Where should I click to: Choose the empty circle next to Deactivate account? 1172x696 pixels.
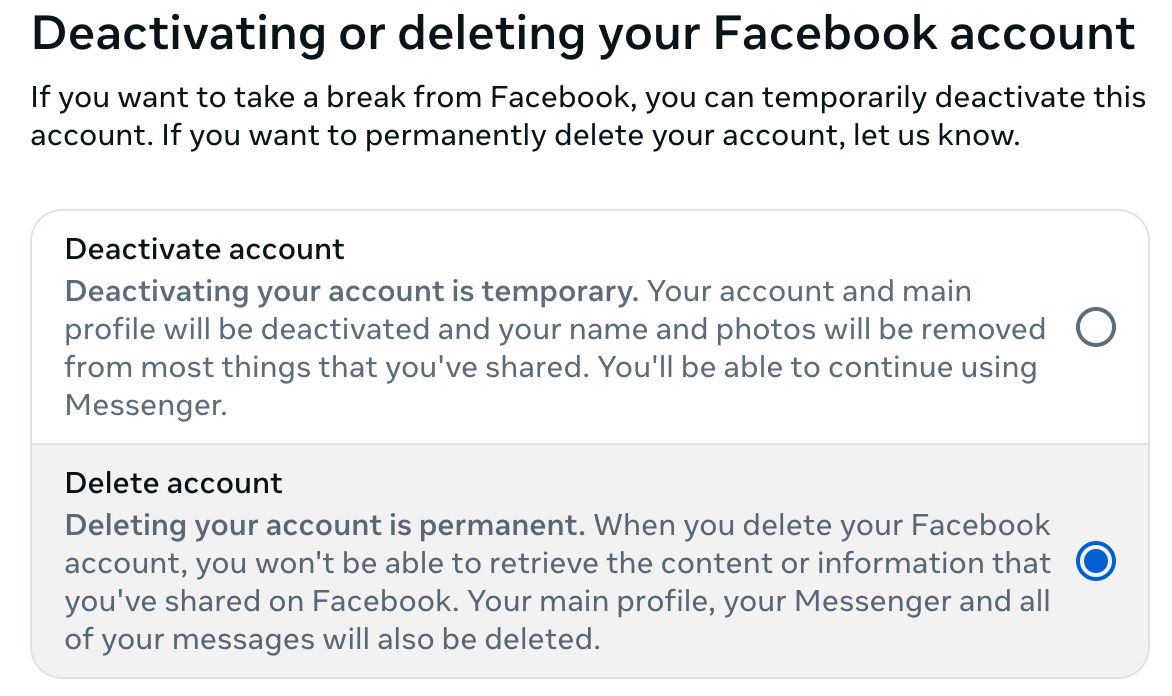tap(1095, 328)
